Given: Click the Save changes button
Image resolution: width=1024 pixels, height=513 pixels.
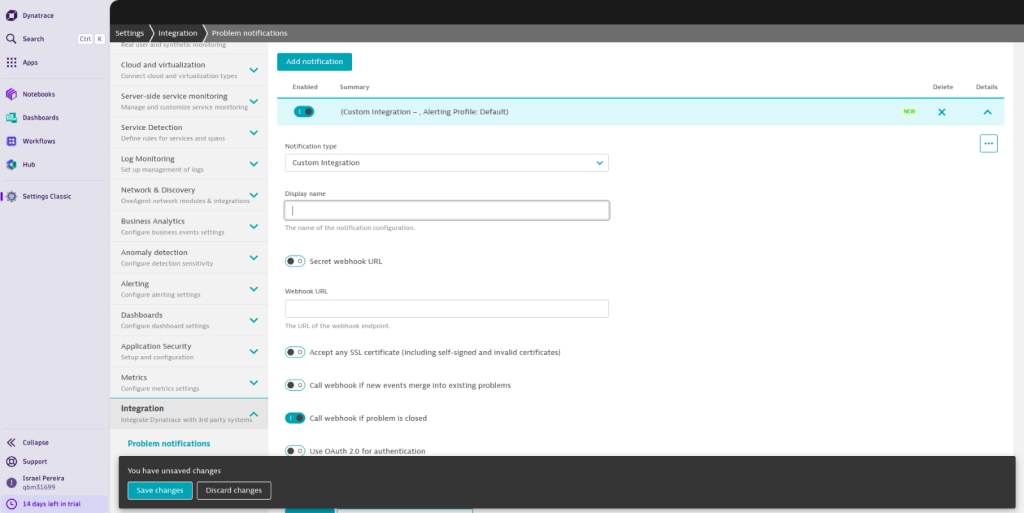Looking at the screenshot, I should pyautogui.click(x=159, y=490).
